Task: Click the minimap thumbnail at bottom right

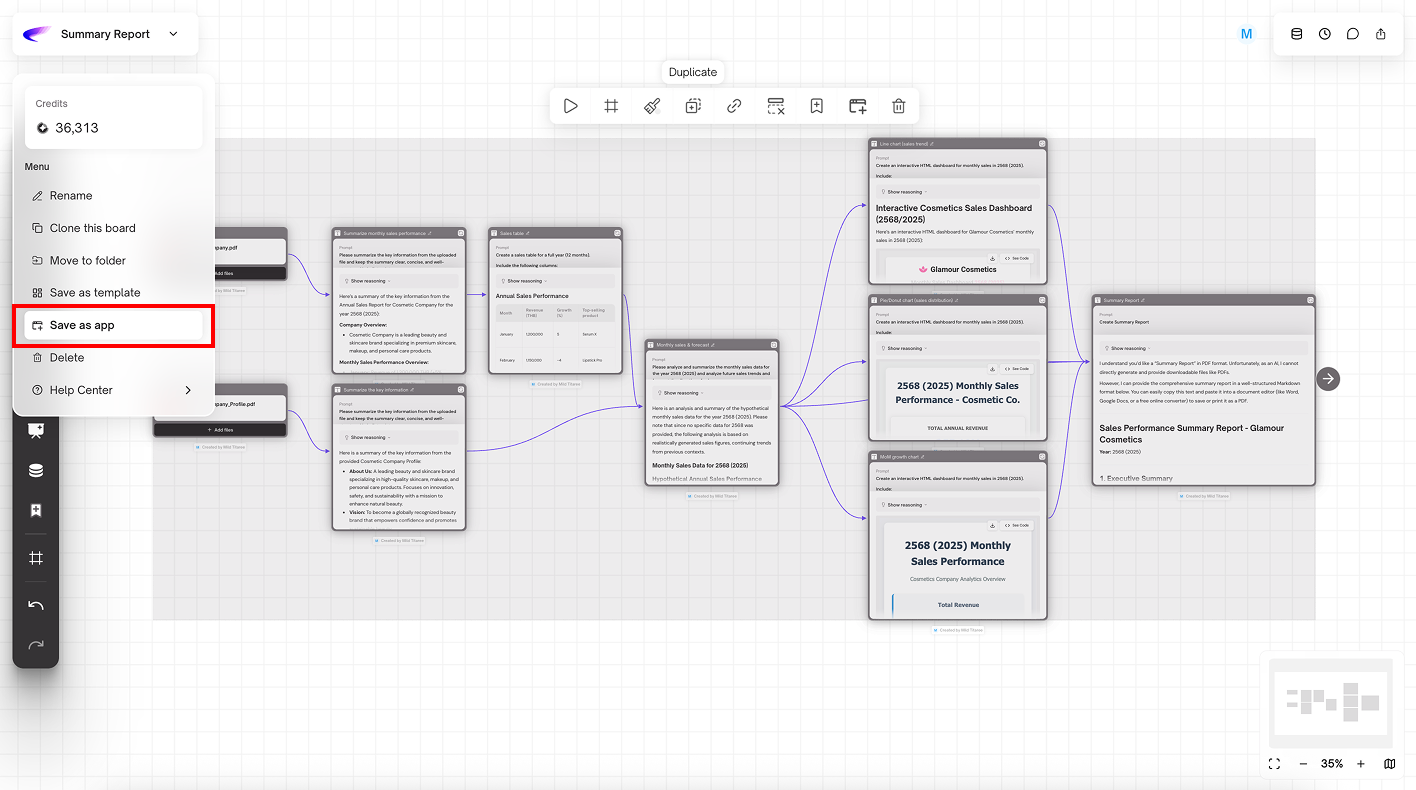Action: [1331, 702]
